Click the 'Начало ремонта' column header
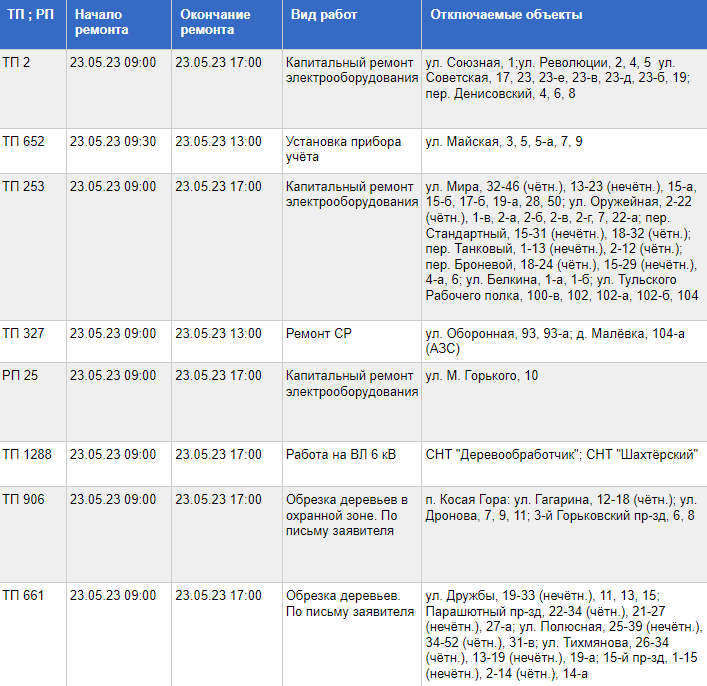Image resolution: width=707 pixels, height=686 pixels. click(102, 23)
